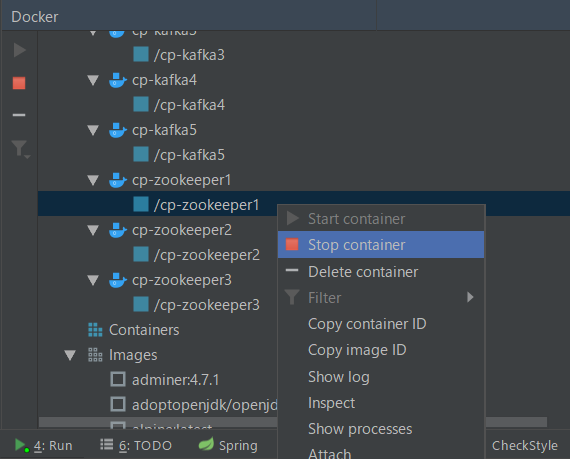
Task: Click the cp-kafka5 Docker whale icon
Action: pyautogui.click(x=118, y=130)
